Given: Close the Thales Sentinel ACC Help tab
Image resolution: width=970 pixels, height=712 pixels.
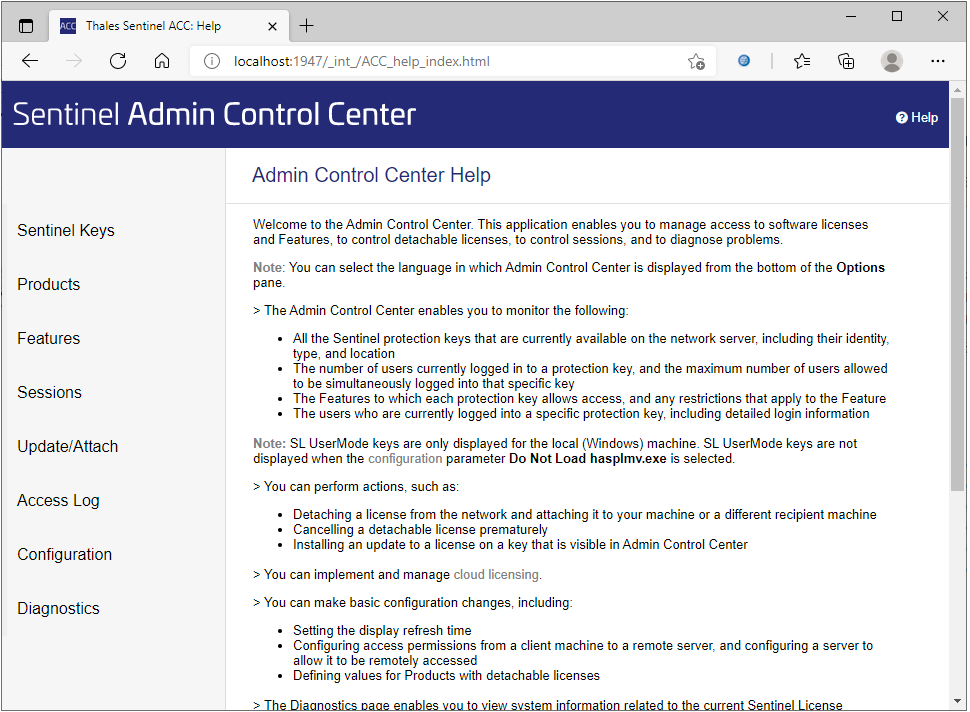Looking at the screenshot, I should (x=272, y=26).
